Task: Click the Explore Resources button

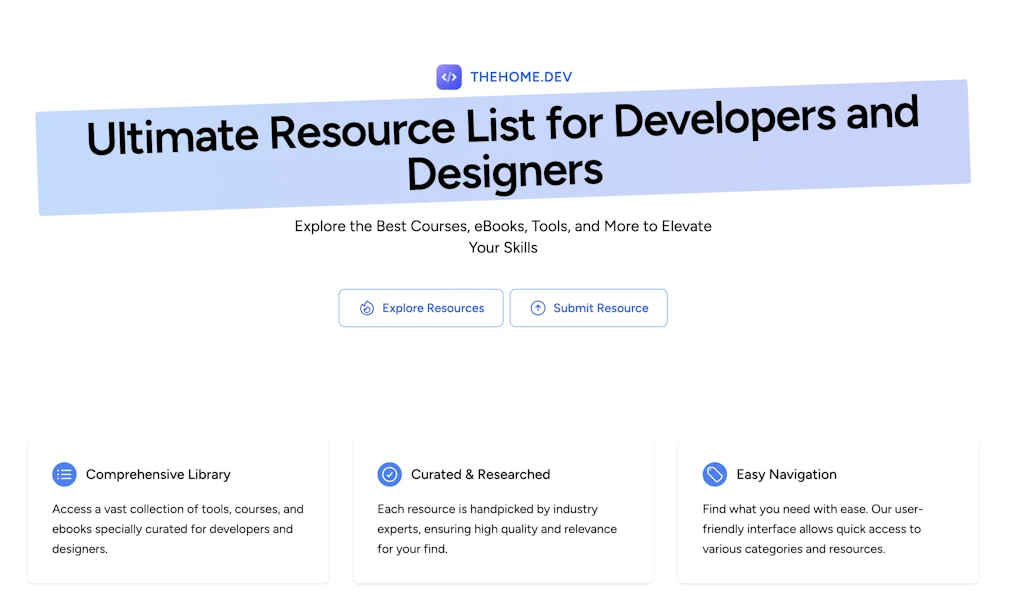Action: (420, 308)
